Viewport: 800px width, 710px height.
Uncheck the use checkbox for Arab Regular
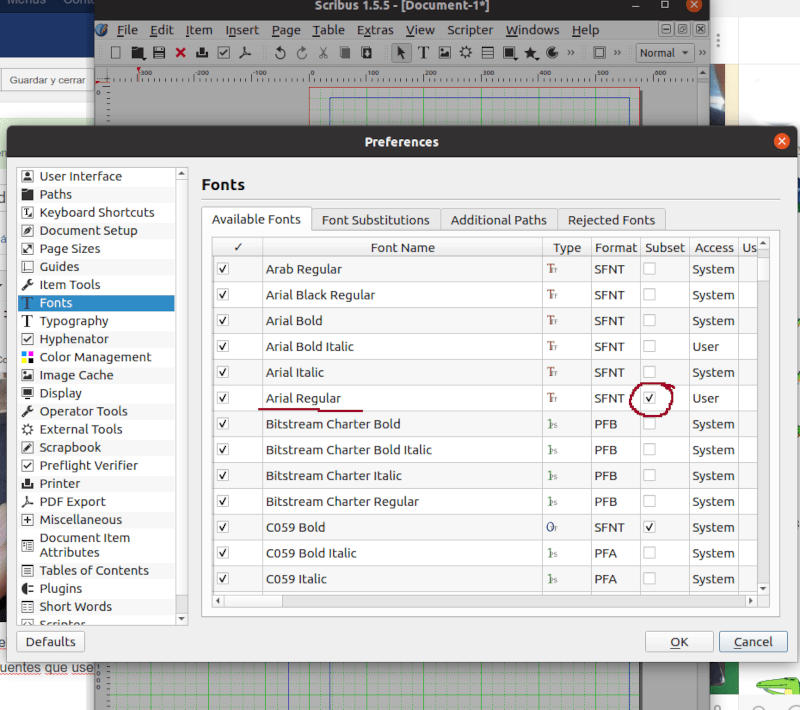223,269
